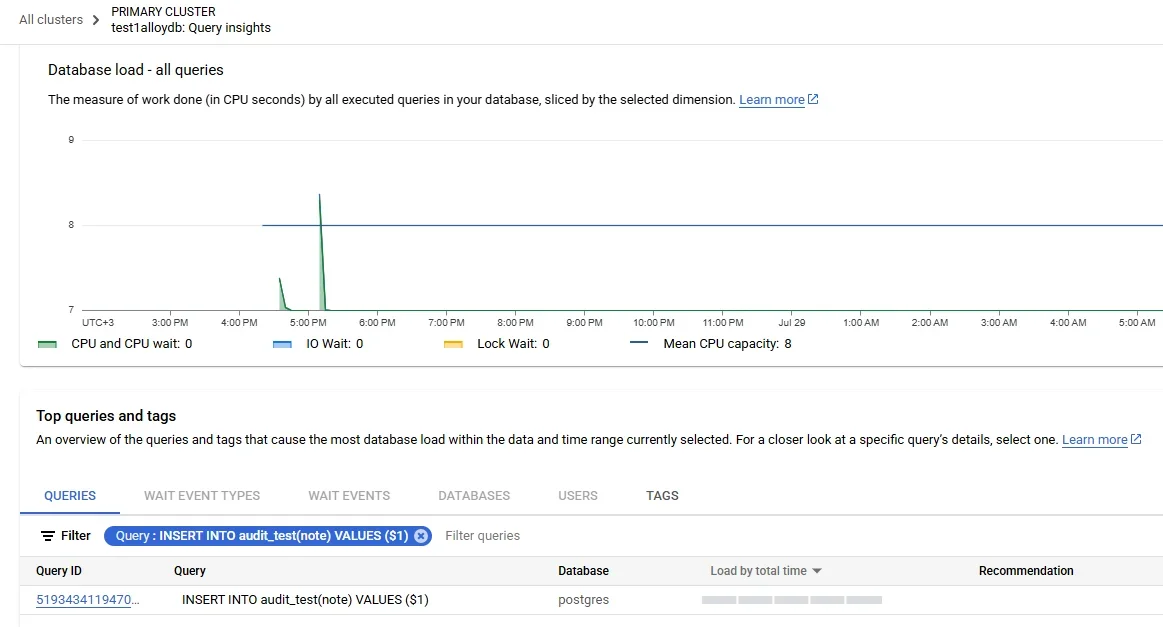Navigate back via All clusters breadcrumb
This screenshot has width=1163, height=627.
pos(48,19)
